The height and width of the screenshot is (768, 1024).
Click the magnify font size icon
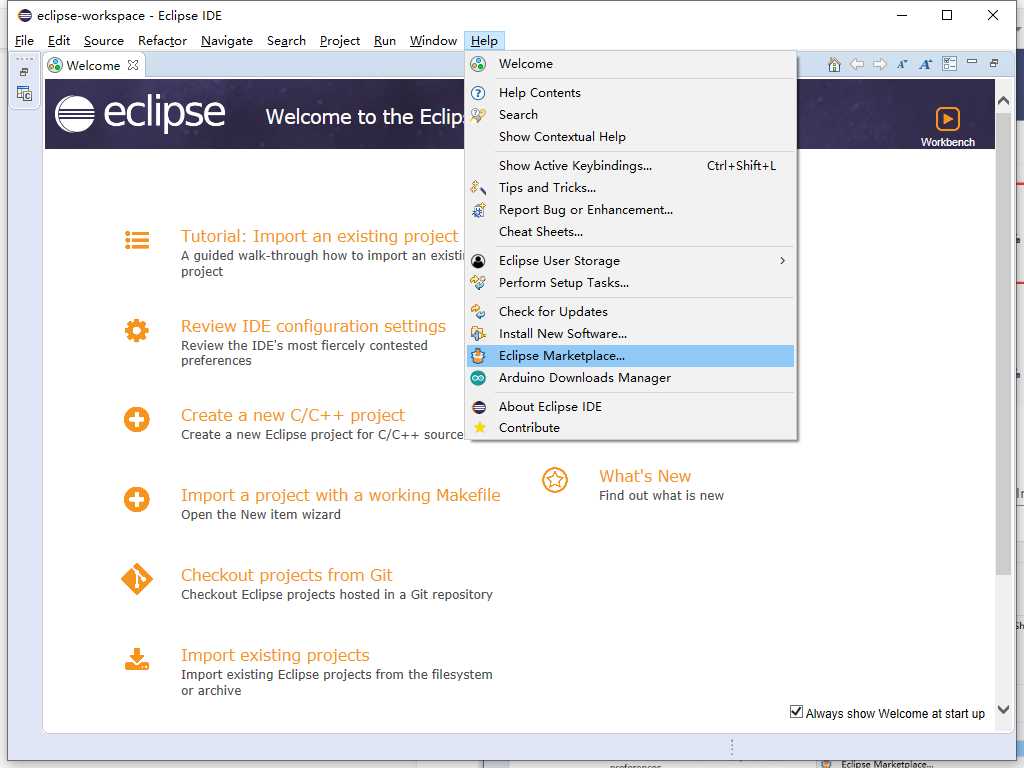[925, 64]
